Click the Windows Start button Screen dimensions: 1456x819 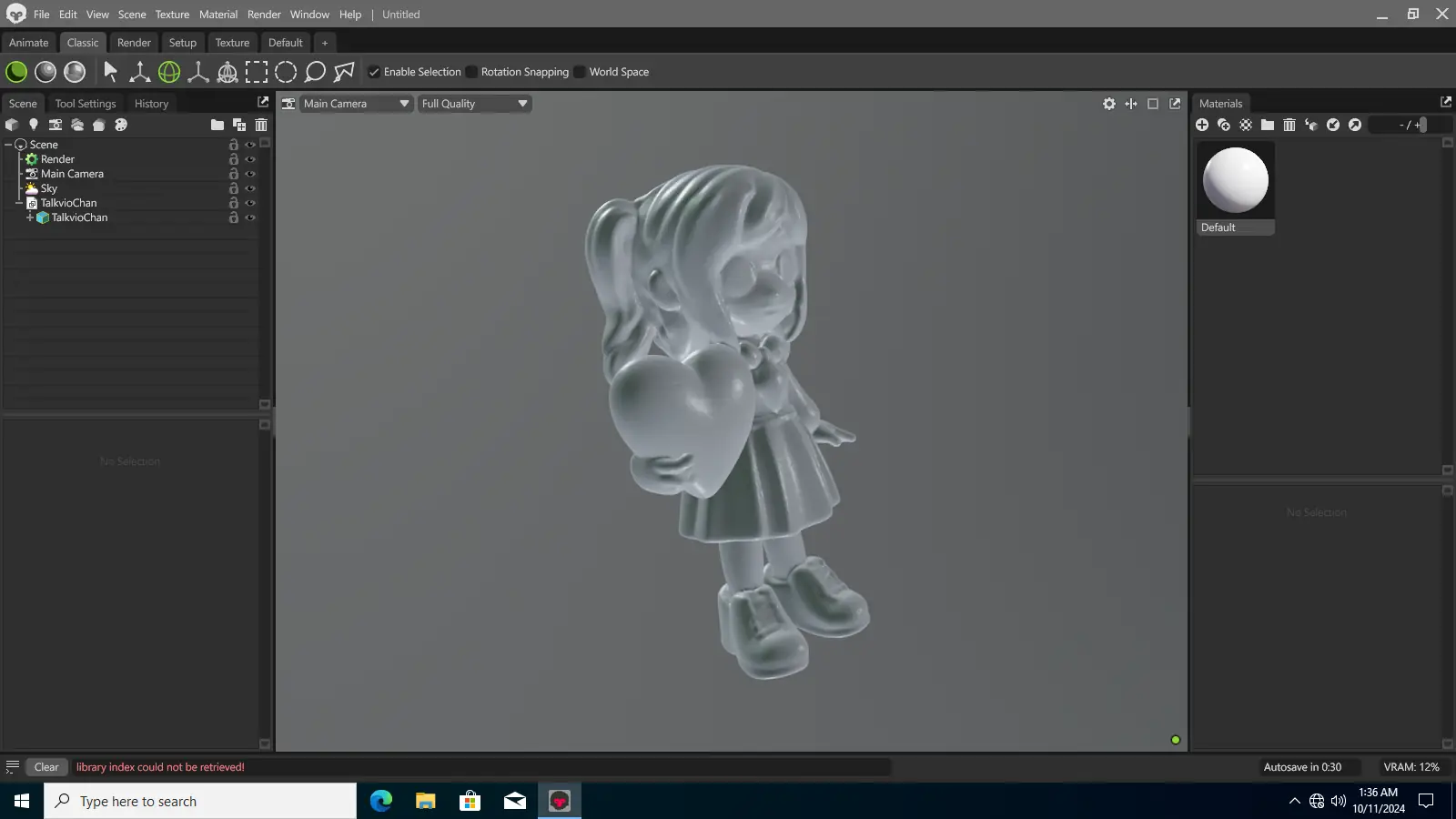point(22,801)
